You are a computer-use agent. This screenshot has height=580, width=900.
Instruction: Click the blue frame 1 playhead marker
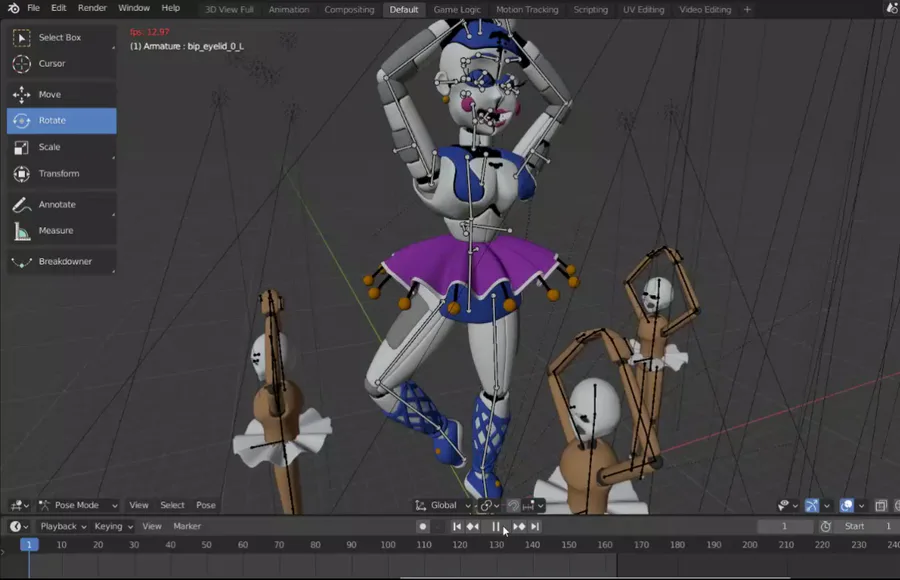(x=29, y=544)
